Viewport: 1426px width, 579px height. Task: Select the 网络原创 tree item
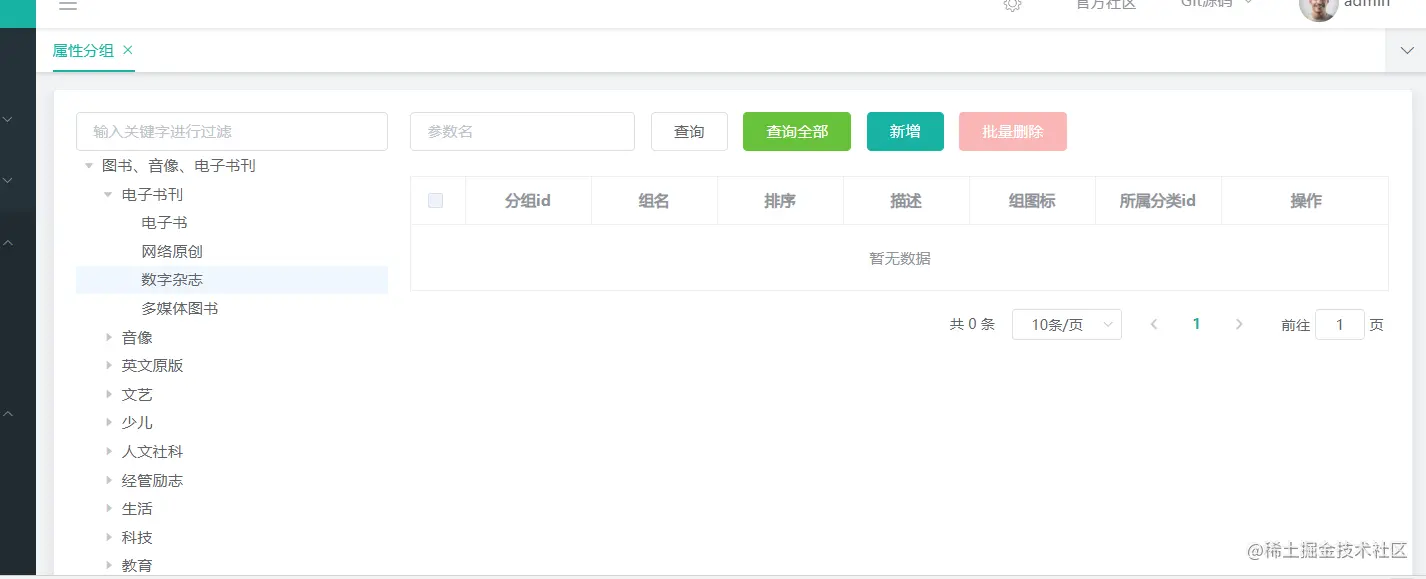[x=172, y=252]
